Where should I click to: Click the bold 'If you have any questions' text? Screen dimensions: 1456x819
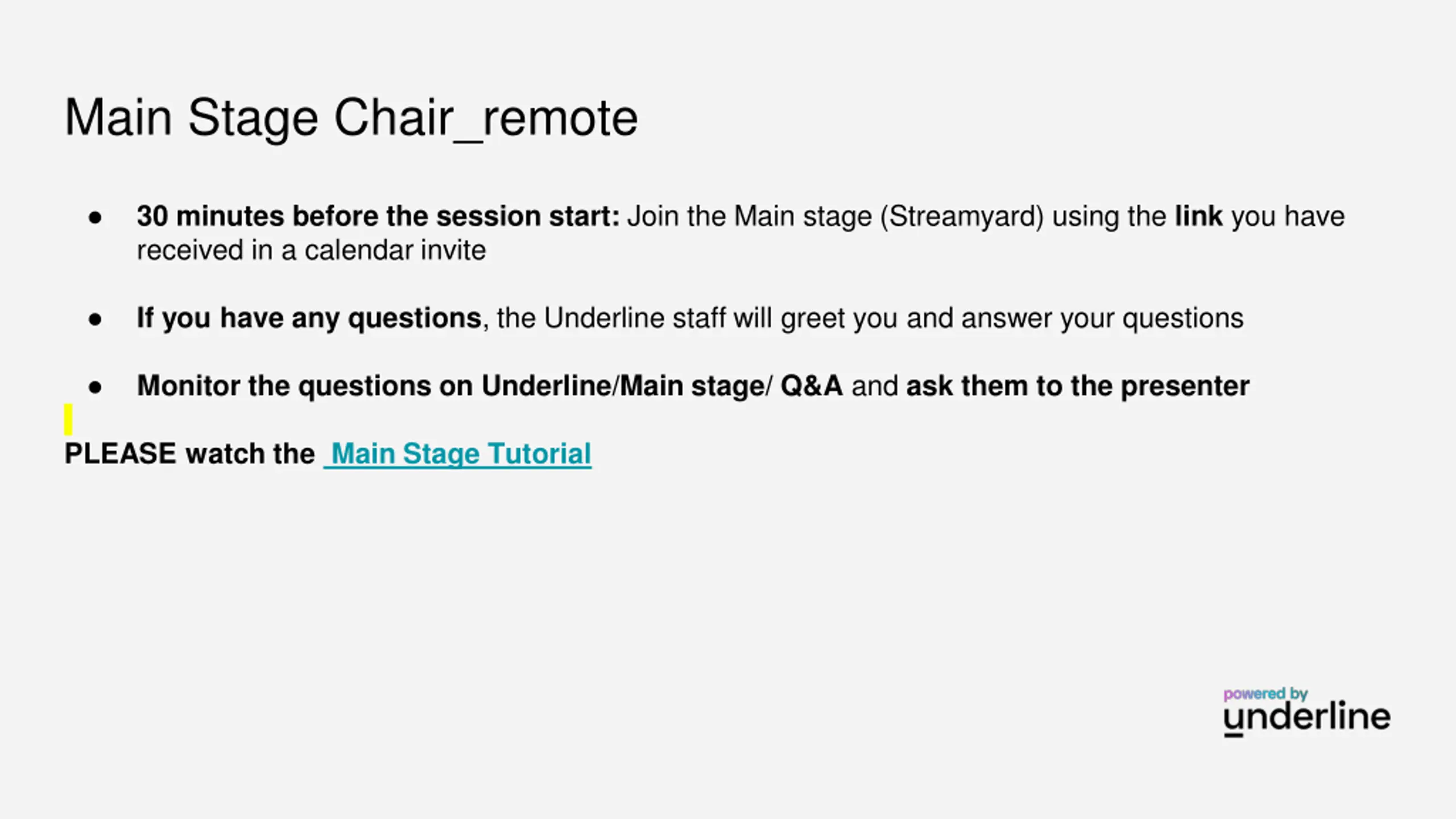point(309,318)
